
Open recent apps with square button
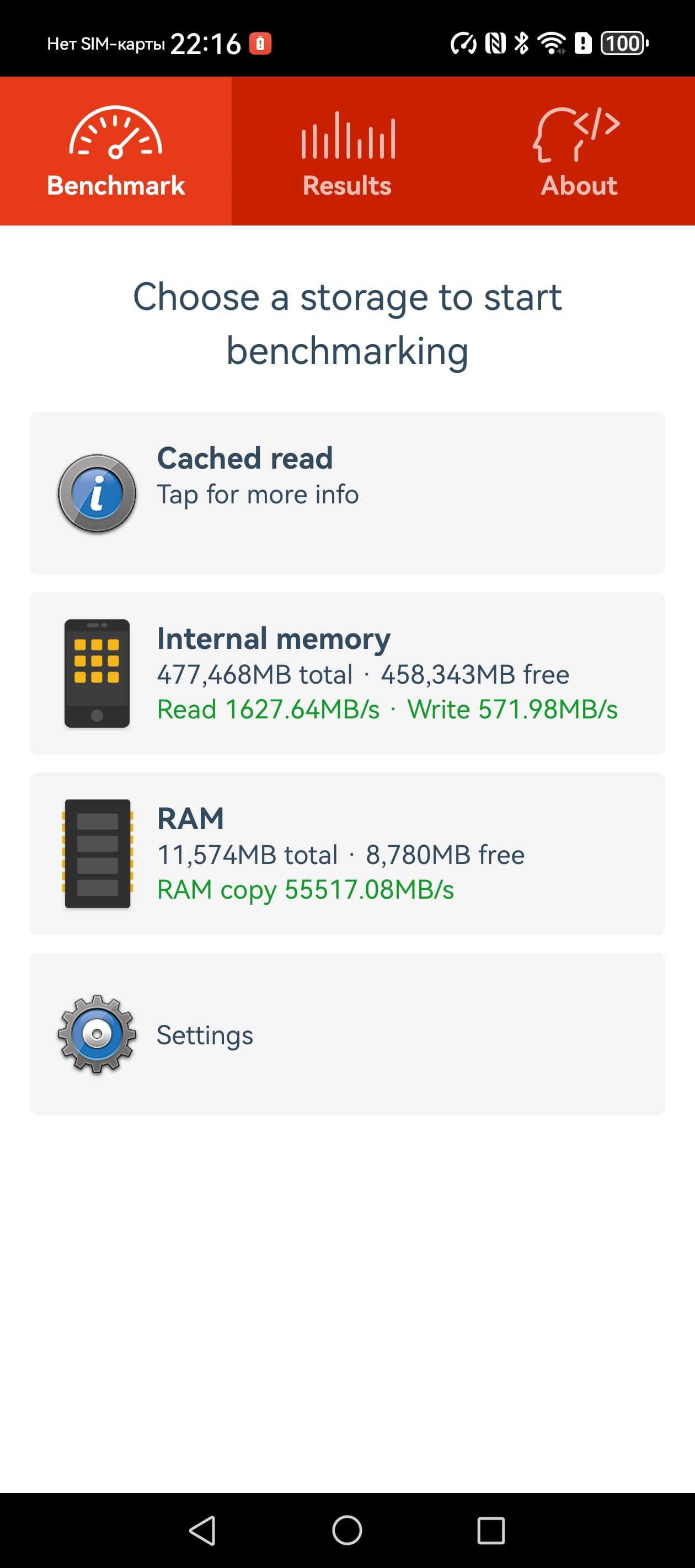(x=491, y=1531)
